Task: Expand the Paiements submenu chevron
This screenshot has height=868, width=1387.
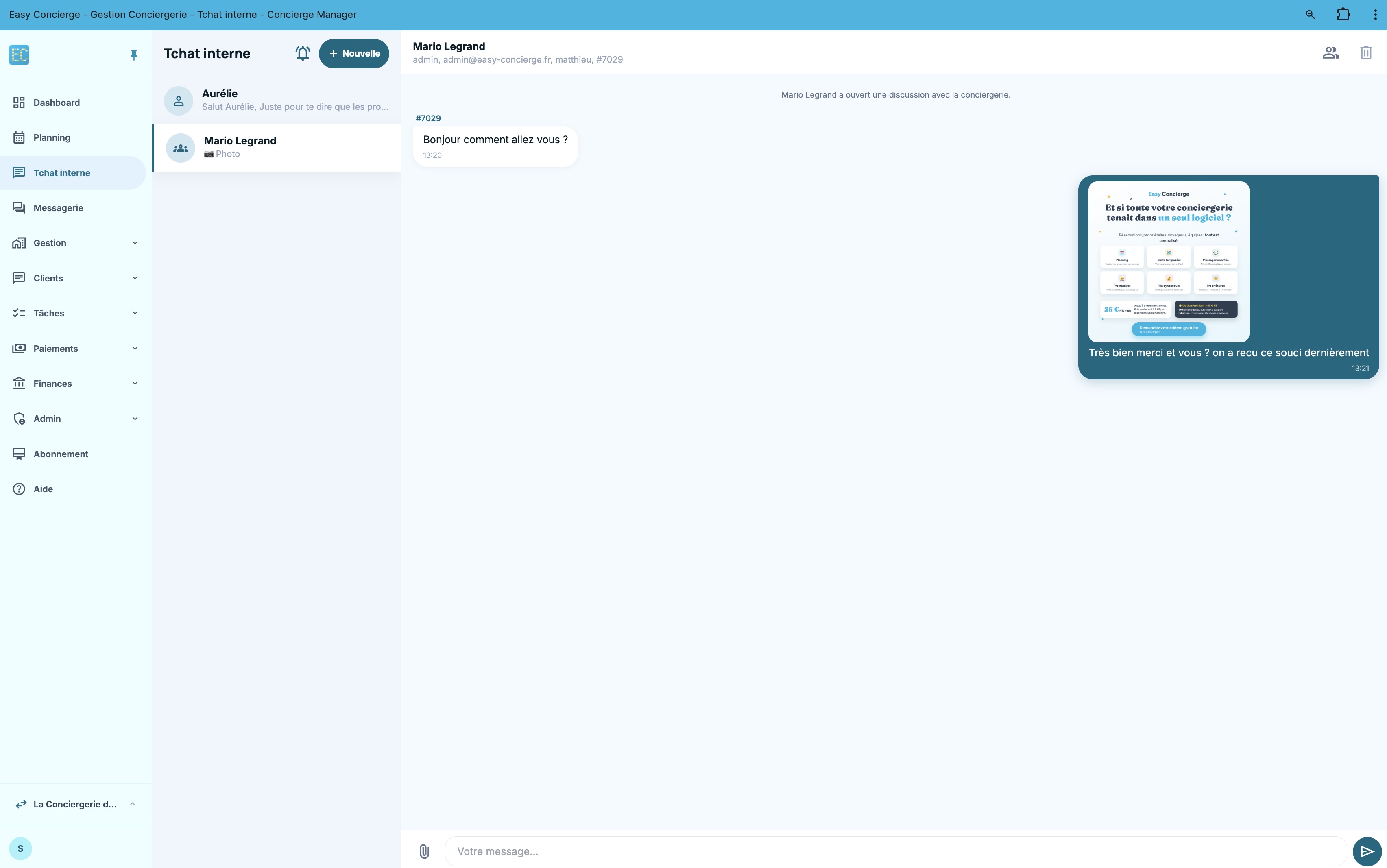Action: [135, 349]
